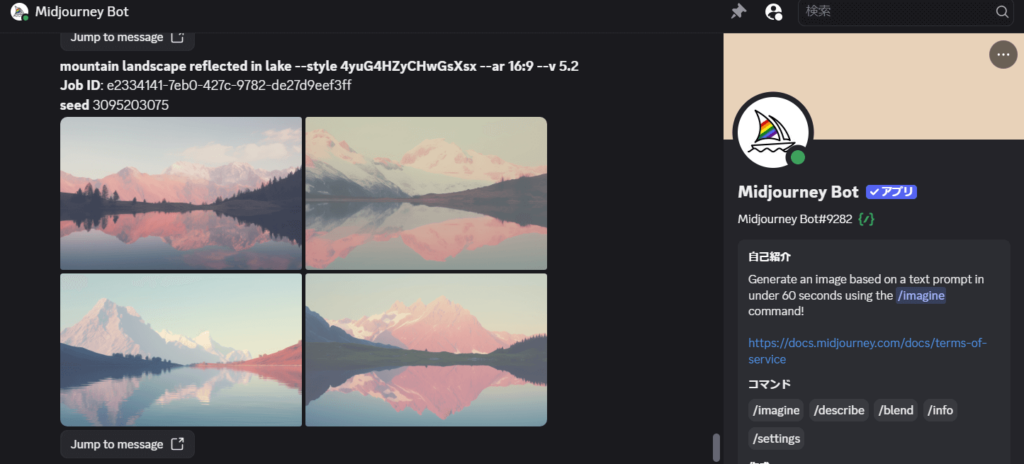Screen dimensions: 1024x464
Task: Select the /info command chip
Action: coord(940,410)
